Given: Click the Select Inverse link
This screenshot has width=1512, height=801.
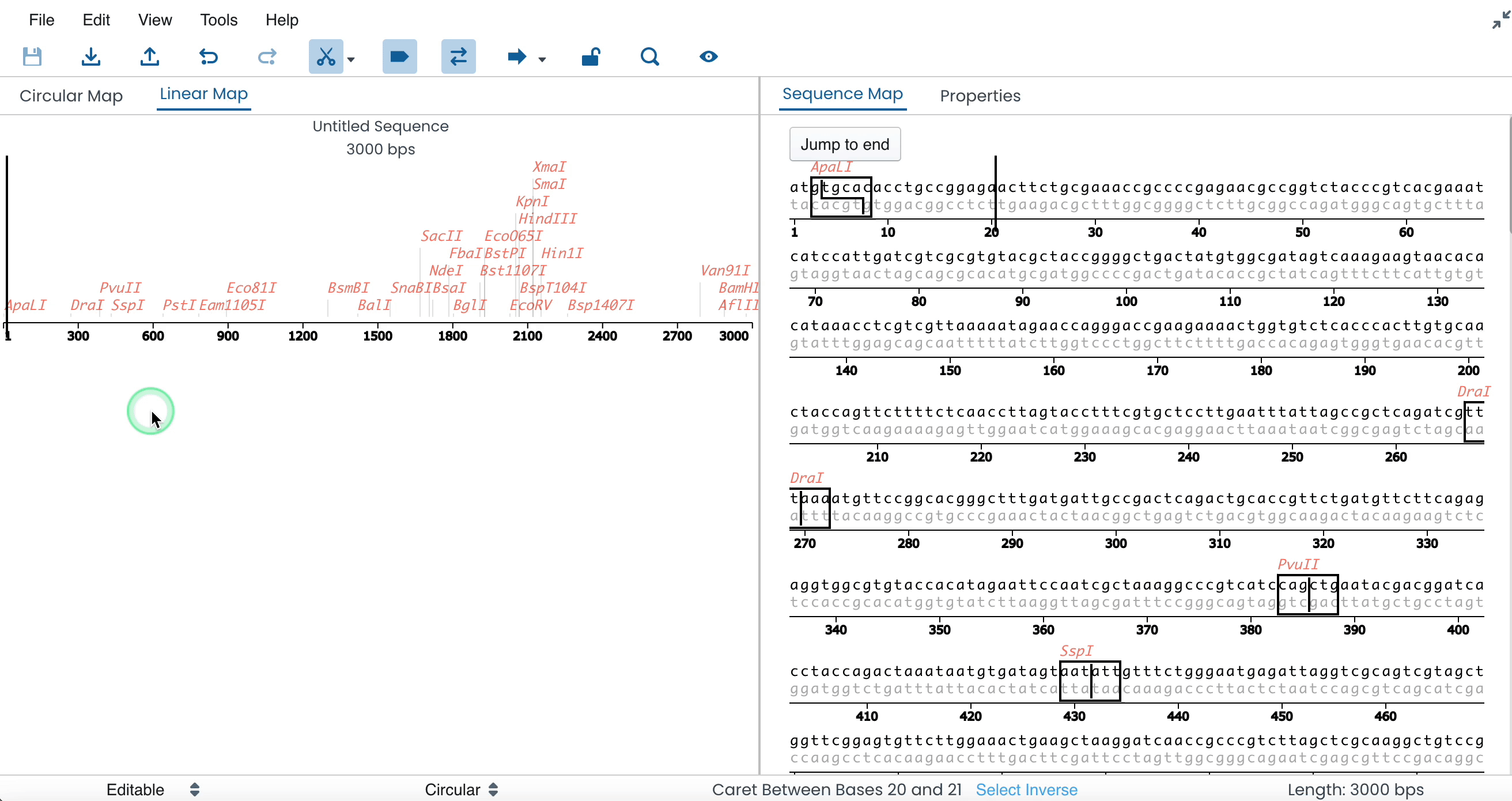Looking at the screenshot, I should [1026, 789].
